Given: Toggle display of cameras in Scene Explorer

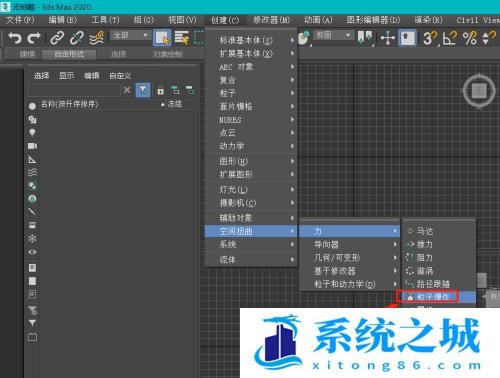Looking at the screenshot, I should (x=32, y=146).
